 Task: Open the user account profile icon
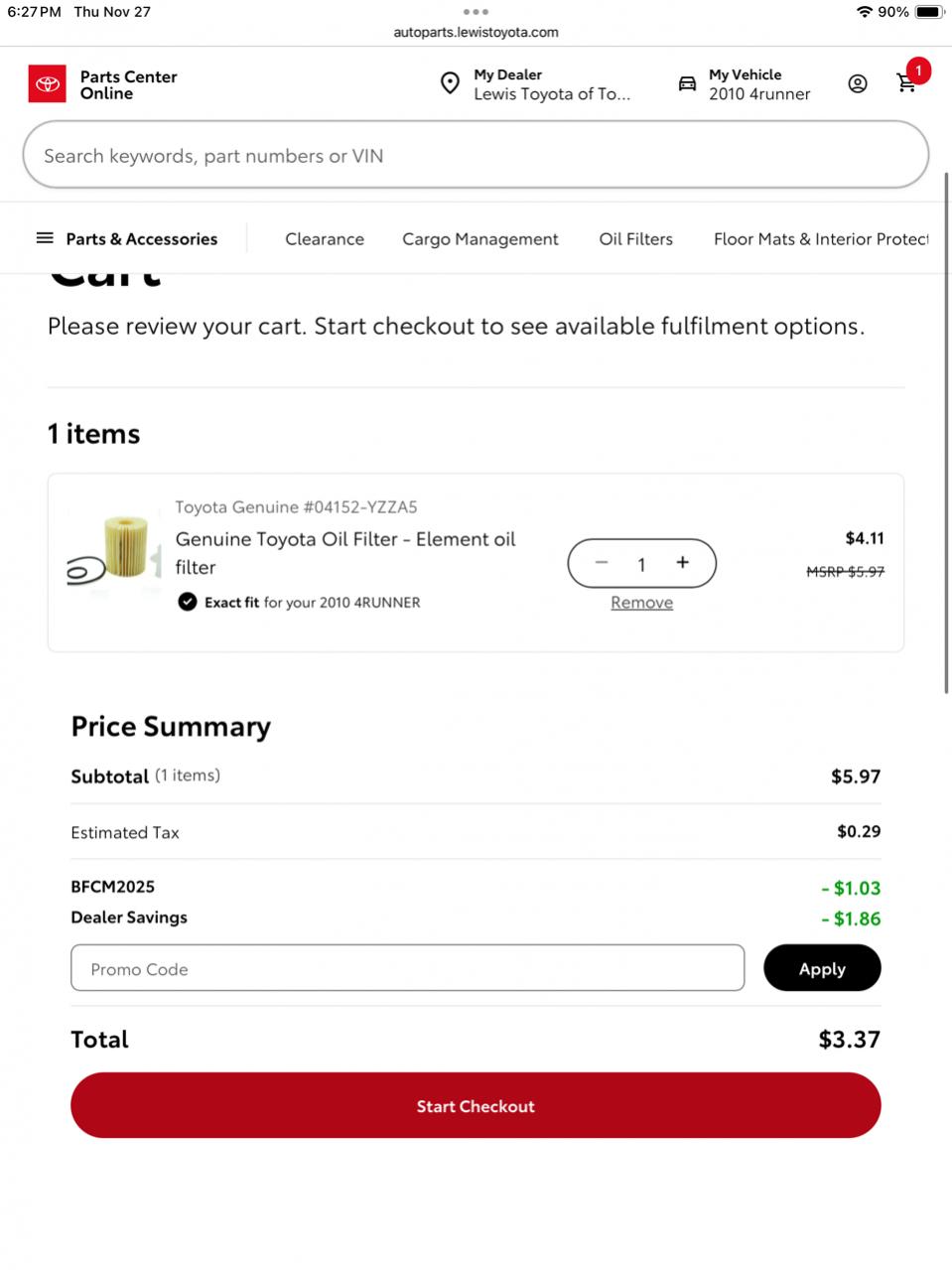(858, 83)
